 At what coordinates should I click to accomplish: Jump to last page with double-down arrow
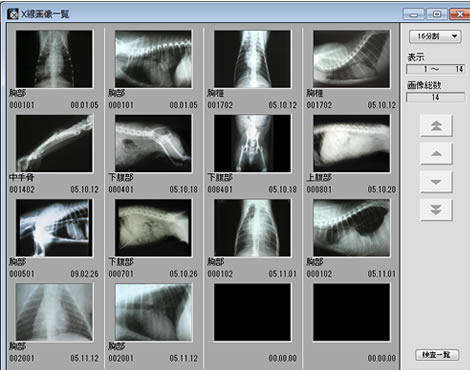click(436, 210)
